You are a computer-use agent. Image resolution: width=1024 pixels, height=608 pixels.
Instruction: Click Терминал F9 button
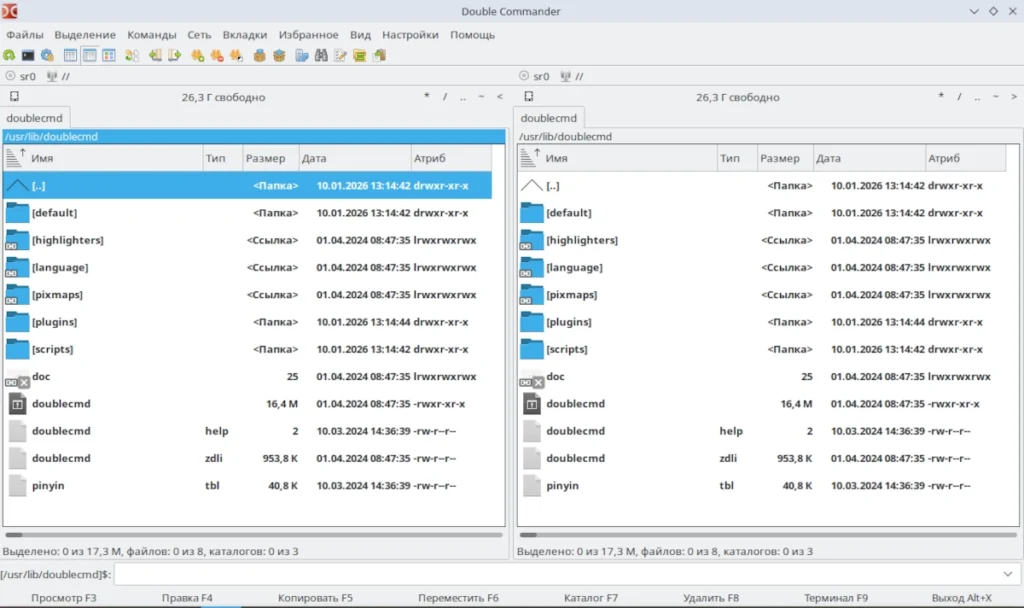(x=836, y=598)
